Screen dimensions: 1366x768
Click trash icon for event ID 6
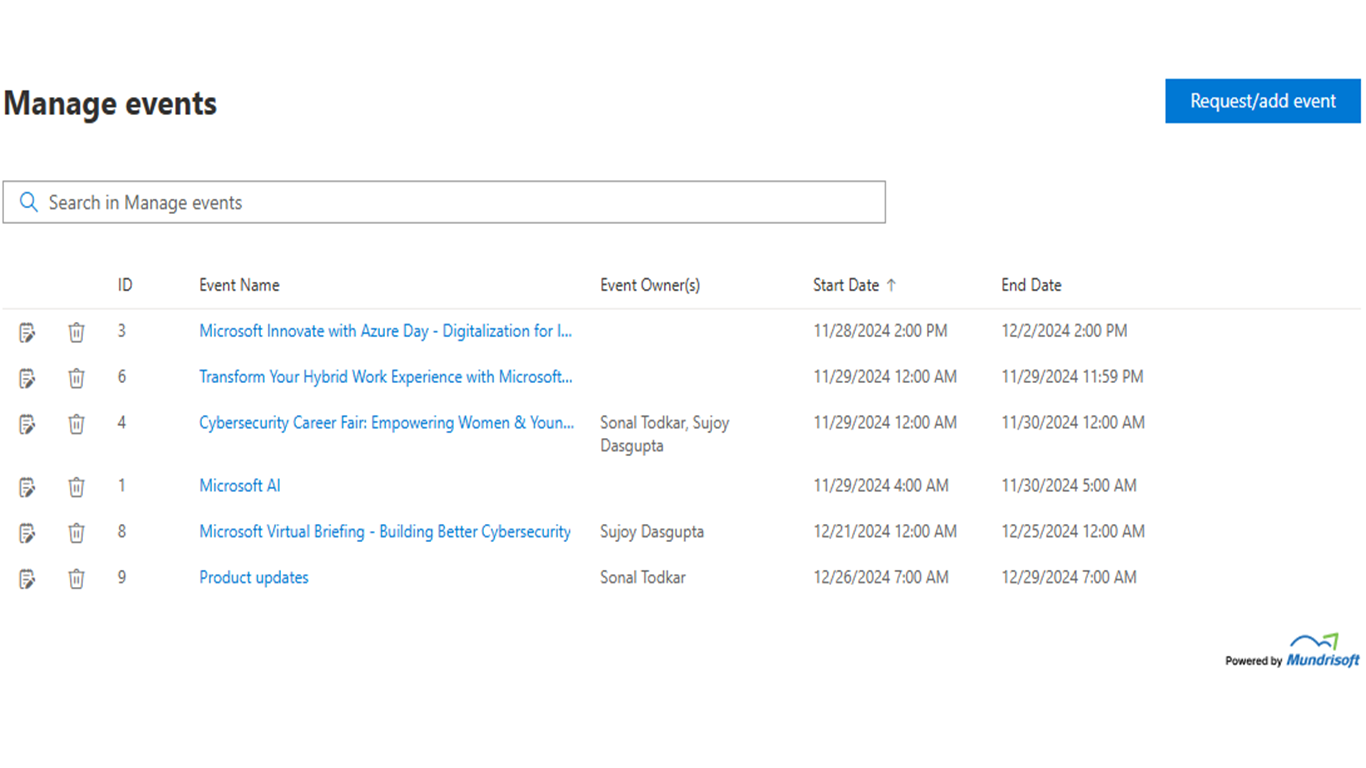pyautogui.click(x=76, y=378)
